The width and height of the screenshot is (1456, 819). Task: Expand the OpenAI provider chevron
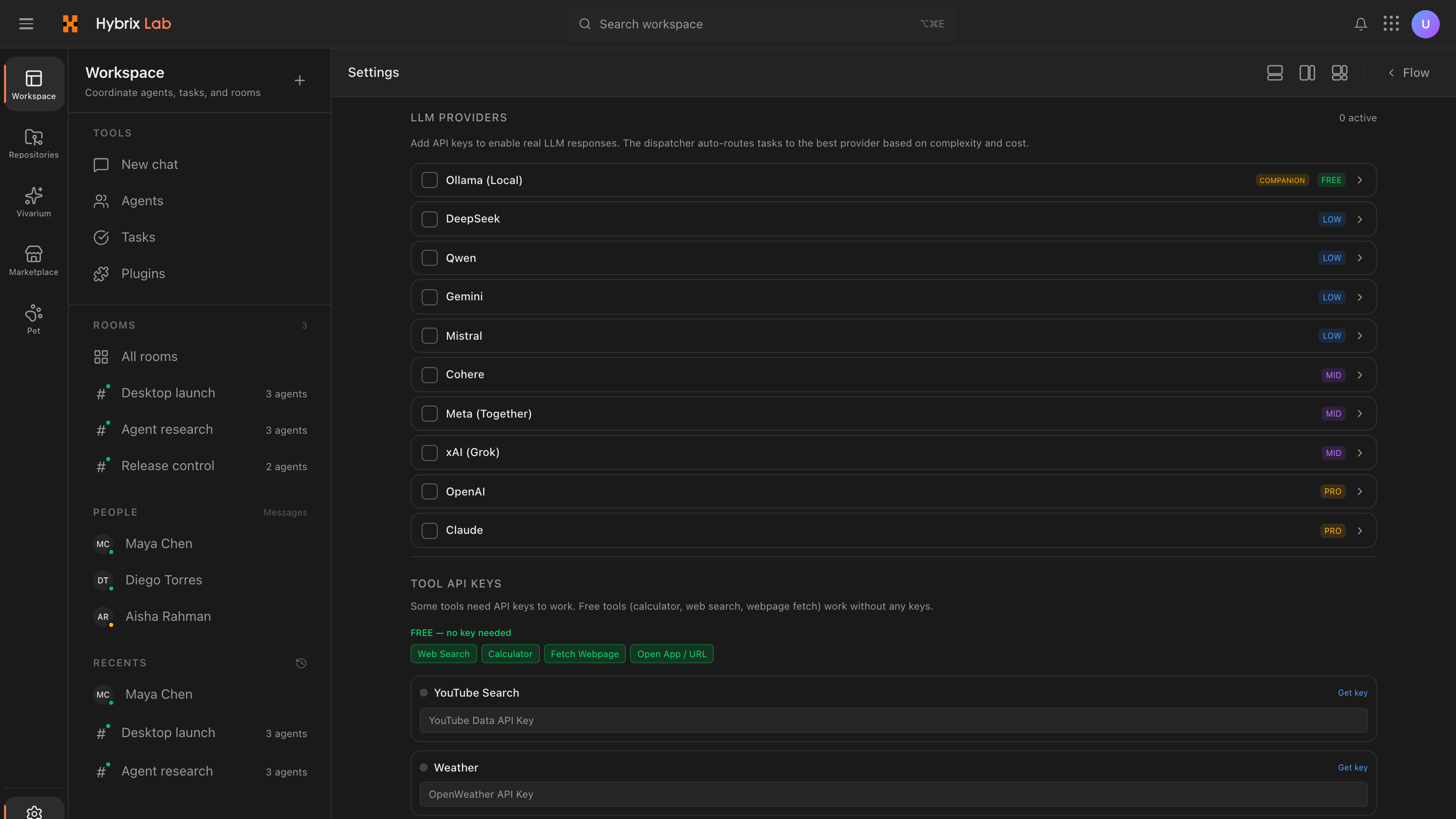1360,492
